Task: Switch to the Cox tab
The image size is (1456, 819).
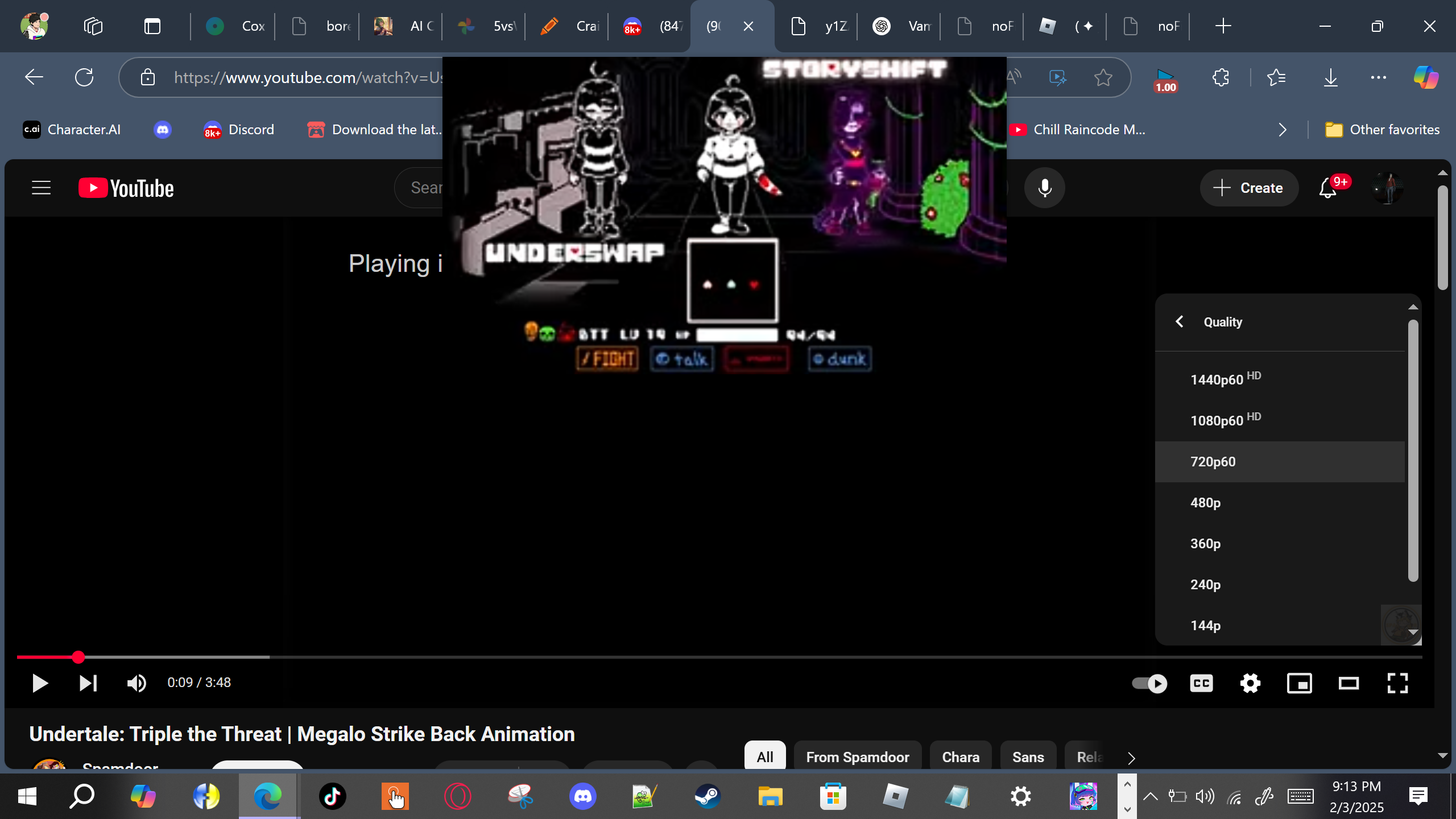Action: tap(234, 26)
